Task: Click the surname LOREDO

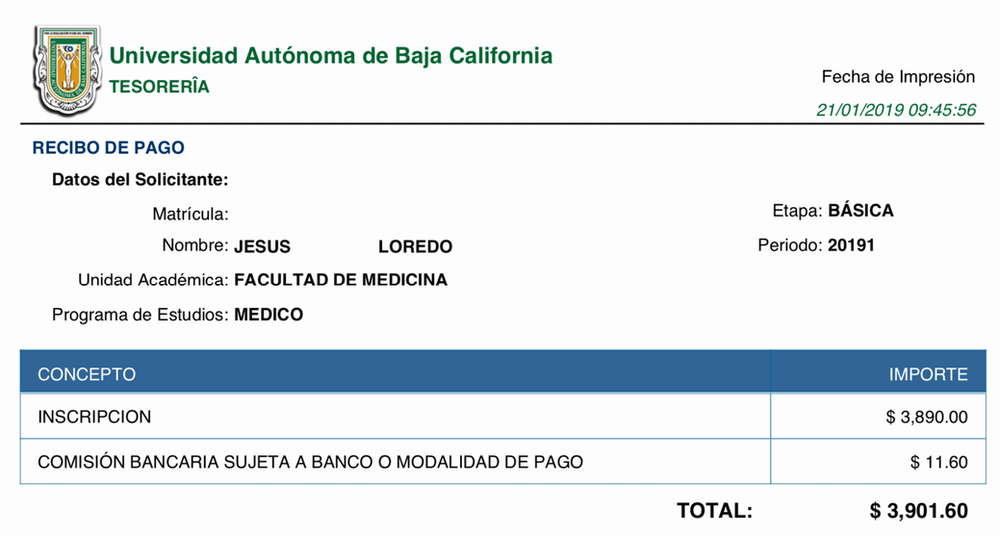Action: (x=415, y=247)
